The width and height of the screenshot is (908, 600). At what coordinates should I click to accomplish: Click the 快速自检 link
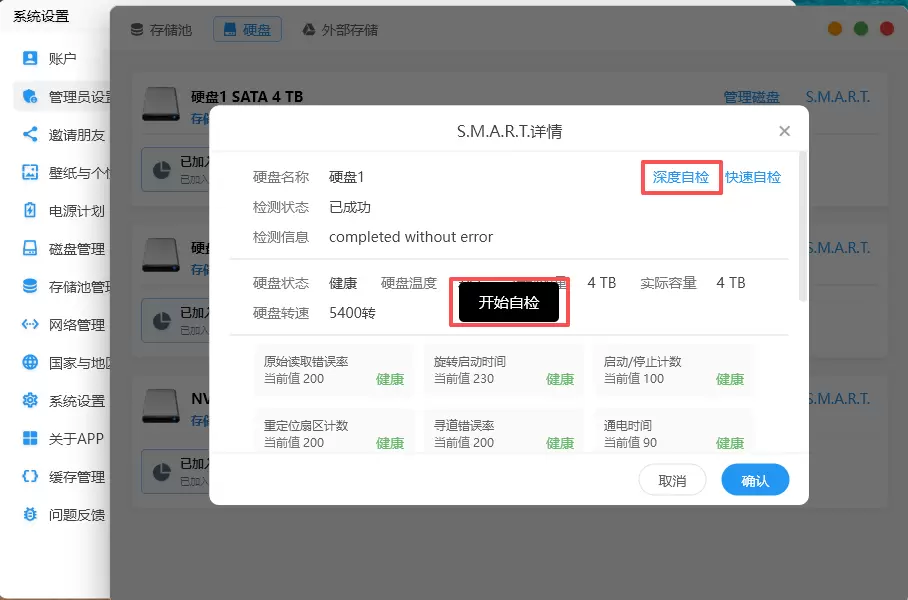coord(753,177)
